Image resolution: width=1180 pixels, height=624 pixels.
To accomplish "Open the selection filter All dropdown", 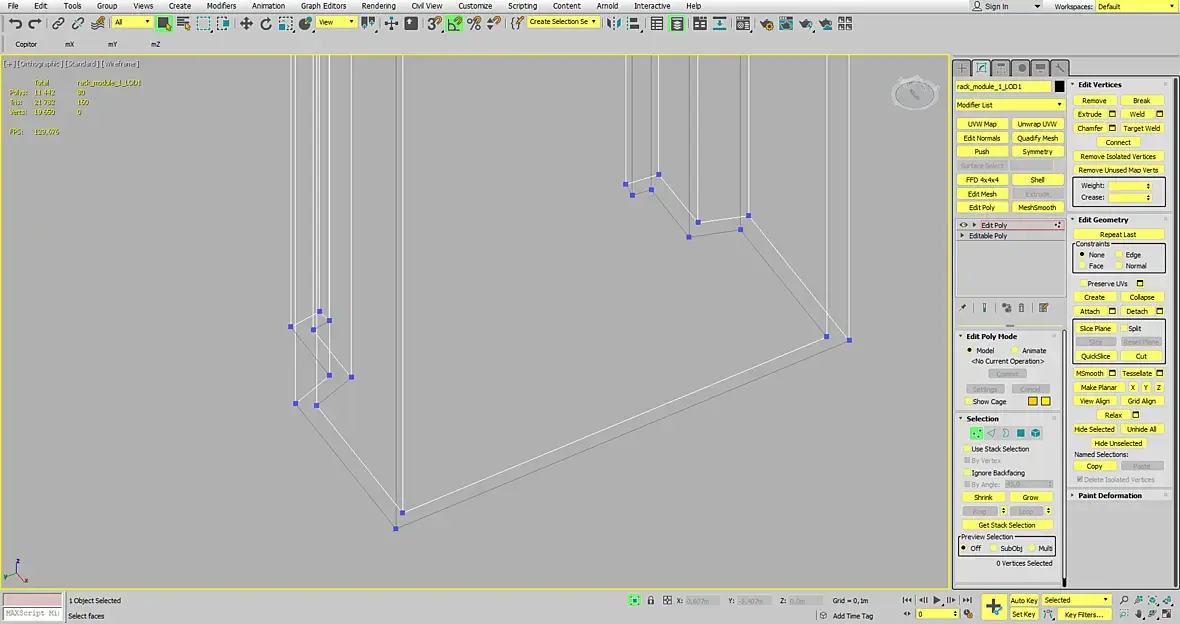I will [132, 23].
